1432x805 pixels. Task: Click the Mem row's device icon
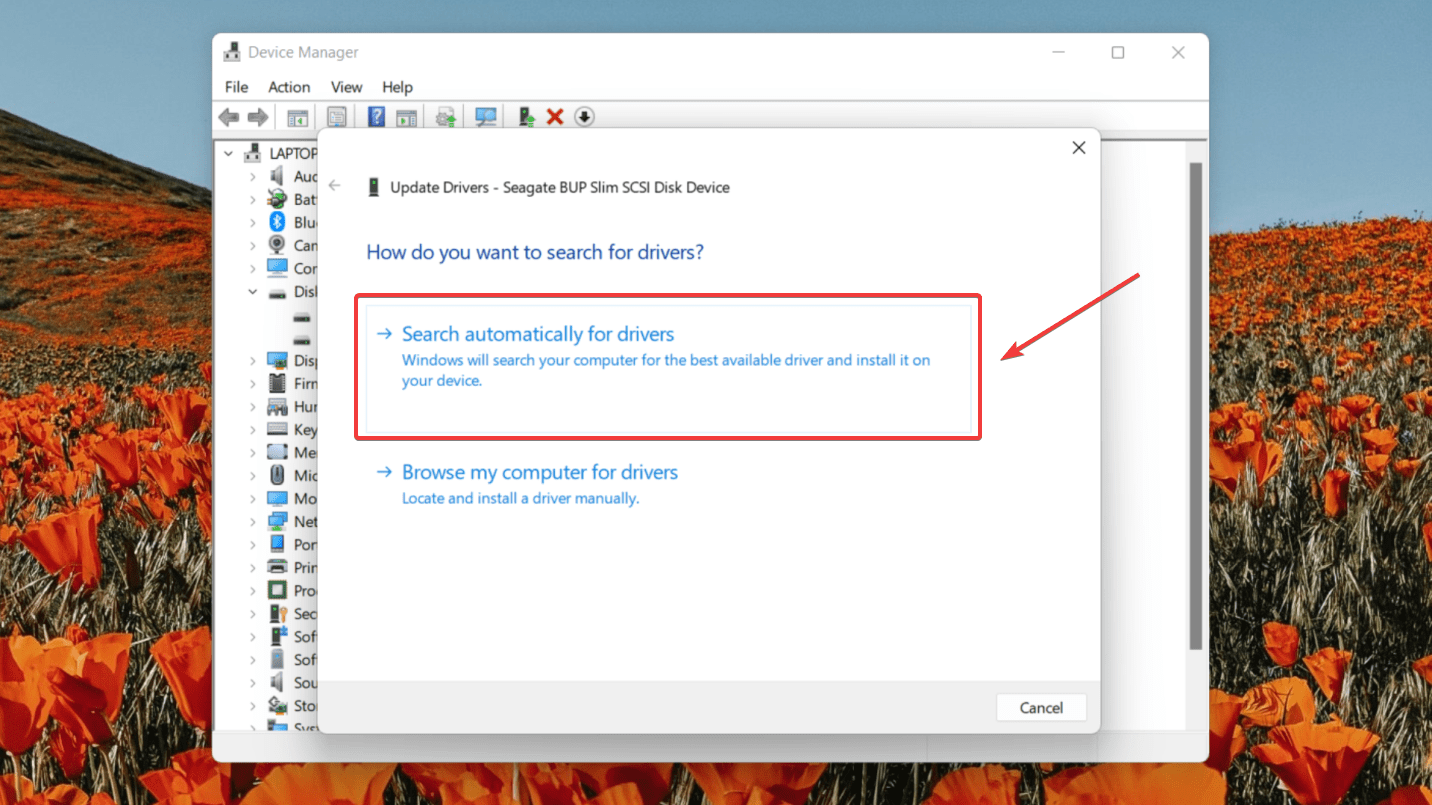pos(277,452)
